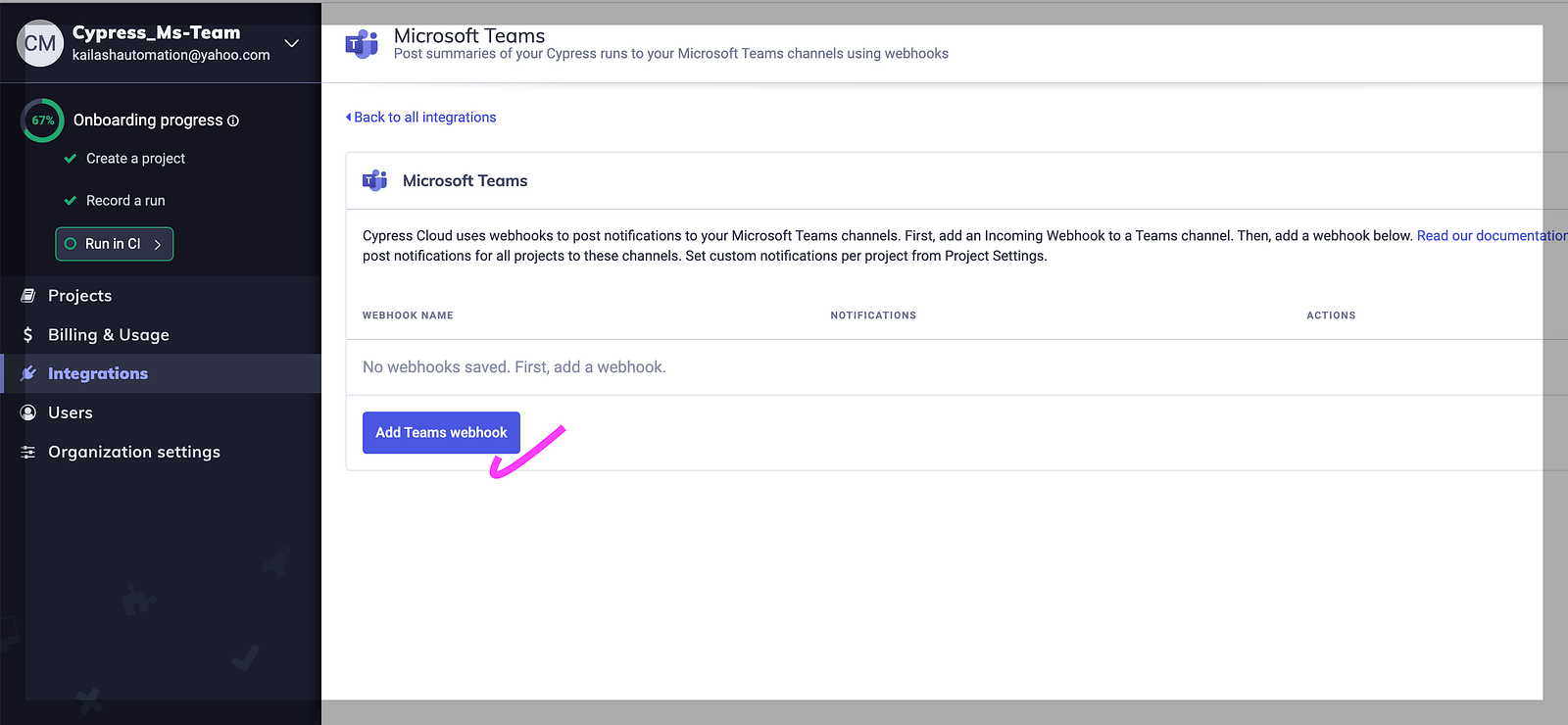Click the Organization settings sliders icon
The image size is (1568, 725).
pyautogui.click(x=28, y=452)
